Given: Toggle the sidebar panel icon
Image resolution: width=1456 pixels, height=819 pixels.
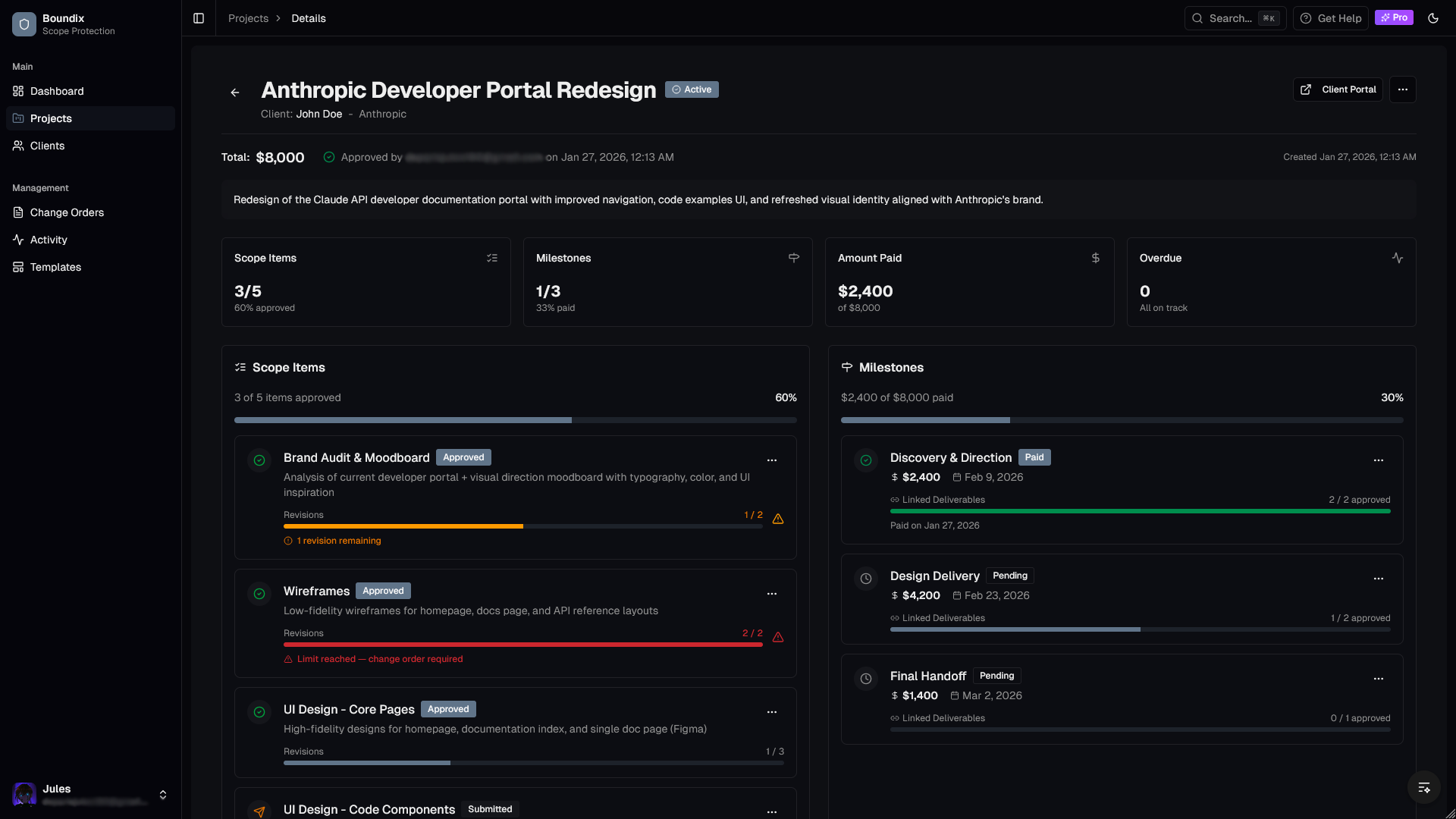Looking at the screenshot, I should pos(199,18).
